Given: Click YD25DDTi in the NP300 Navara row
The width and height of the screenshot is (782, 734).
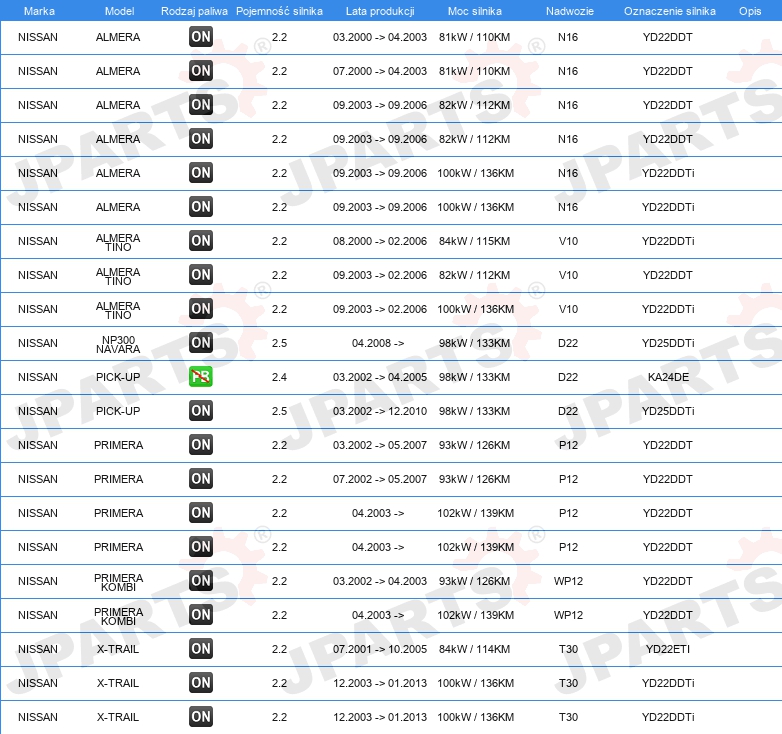Looking at the screenshot, I should click(668, 343).
